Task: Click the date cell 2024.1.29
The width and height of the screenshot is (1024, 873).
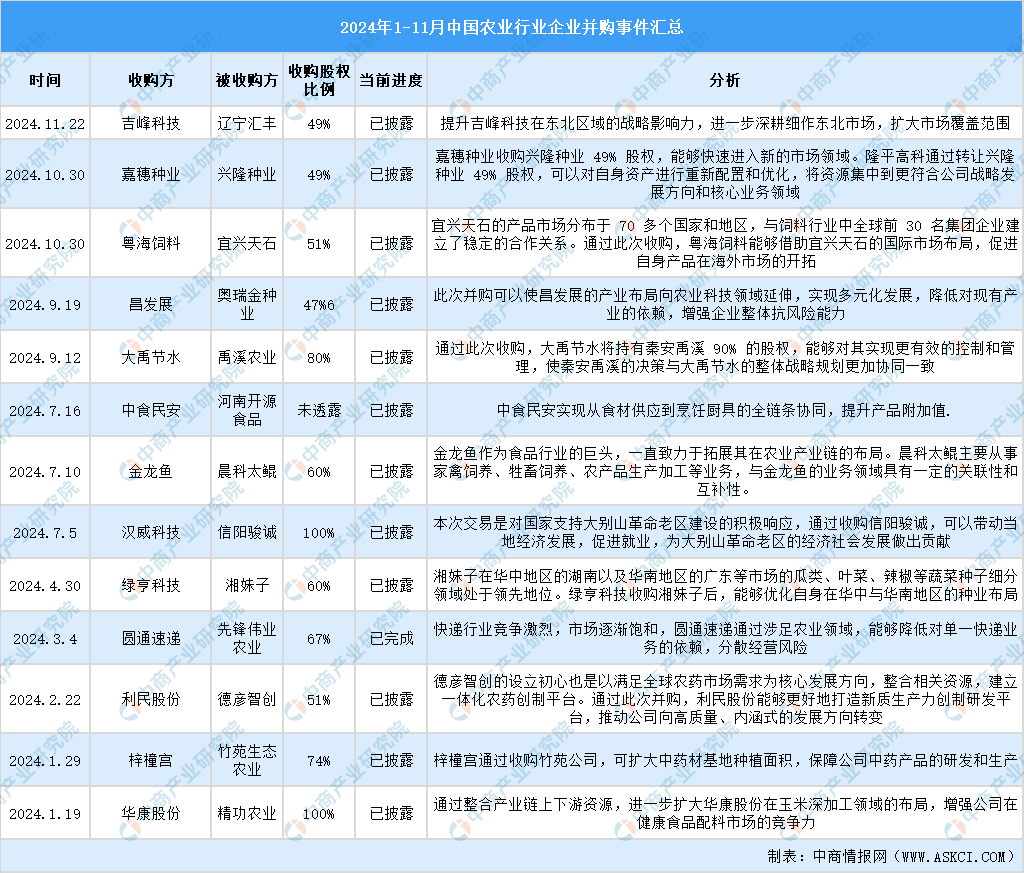Action: 45,761
